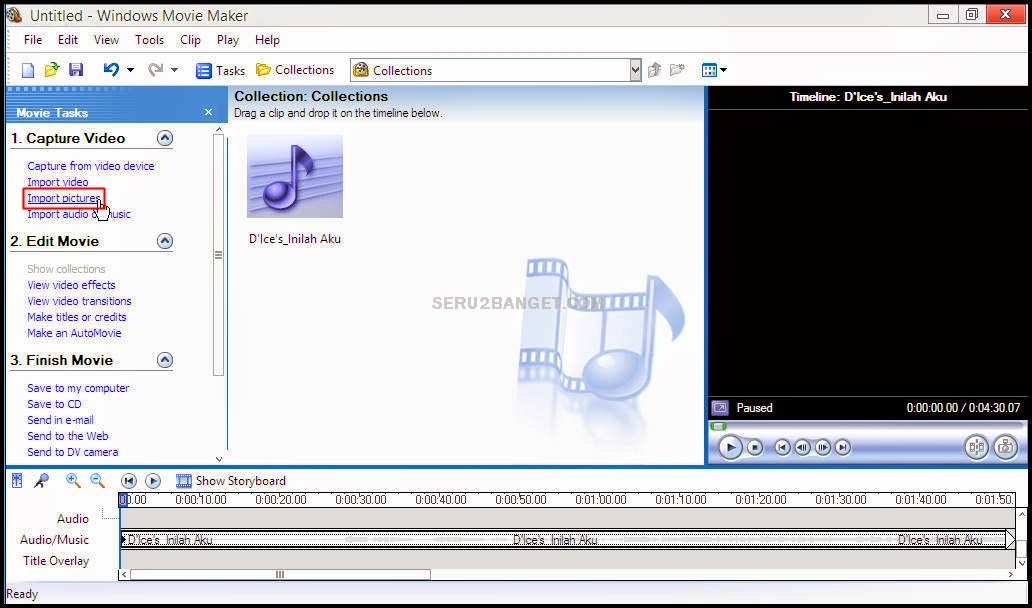Take a picture from preview
The width and height of the screenshot is (1032, 608).
(1005, 447)
